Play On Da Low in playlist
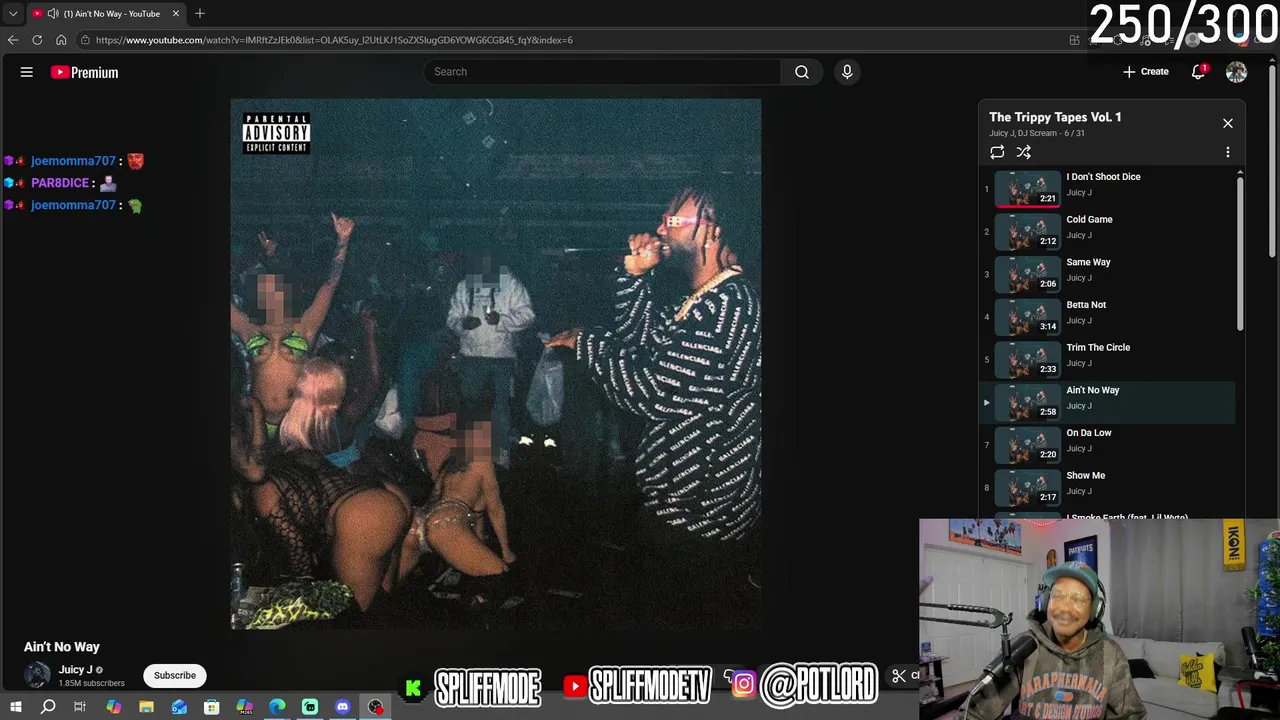 (x=1108, y=445)
